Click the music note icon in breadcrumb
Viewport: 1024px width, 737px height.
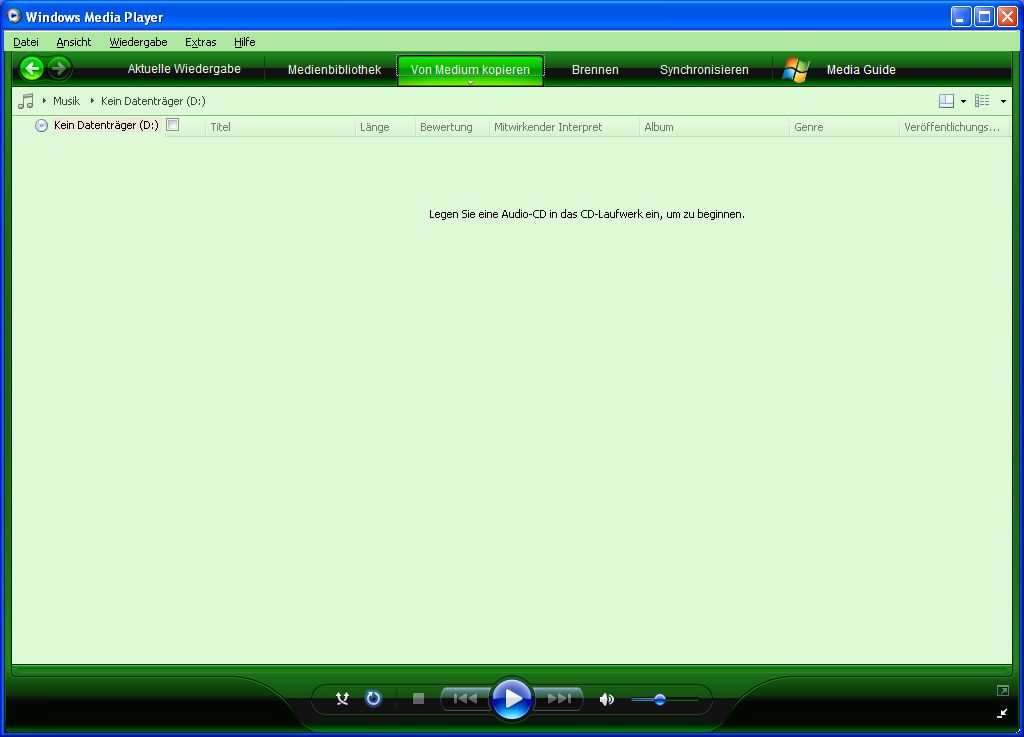(25, 101)
